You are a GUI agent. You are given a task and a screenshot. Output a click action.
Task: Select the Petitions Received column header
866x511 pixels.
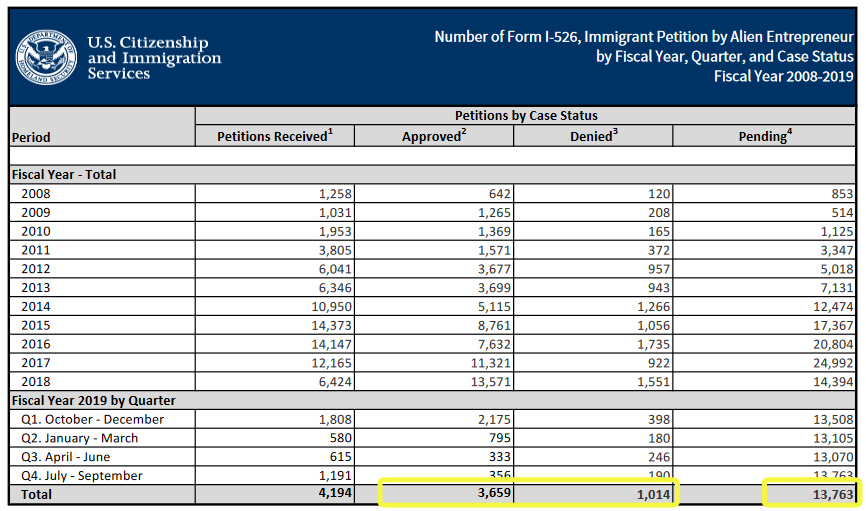(x=274, y=136)
